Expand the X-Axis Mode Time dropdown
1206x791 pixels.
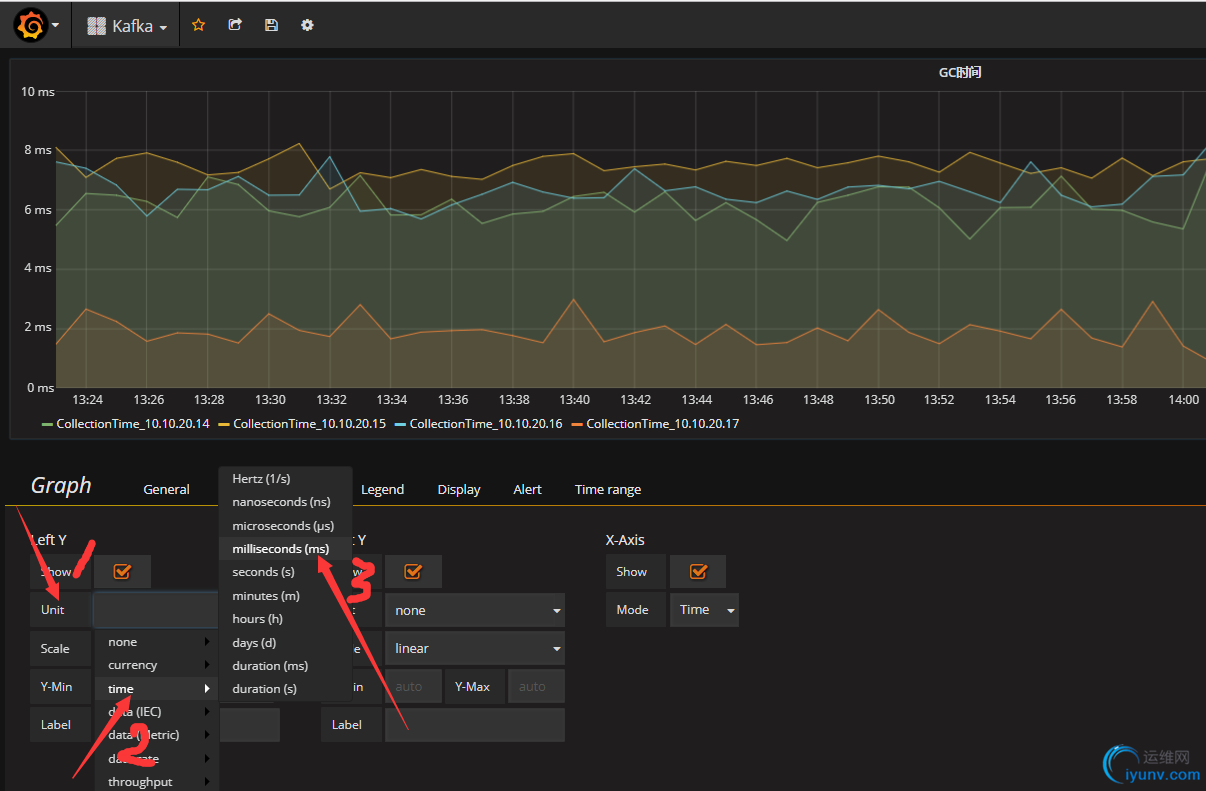(x=705, y=610)
